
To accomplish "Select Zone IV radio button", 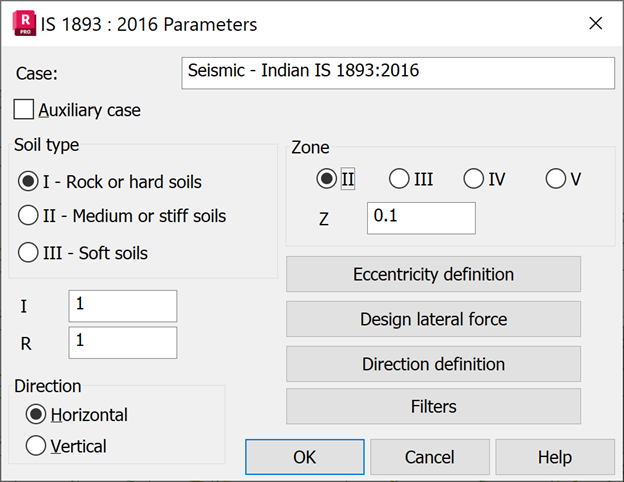I will pos(474,180).
